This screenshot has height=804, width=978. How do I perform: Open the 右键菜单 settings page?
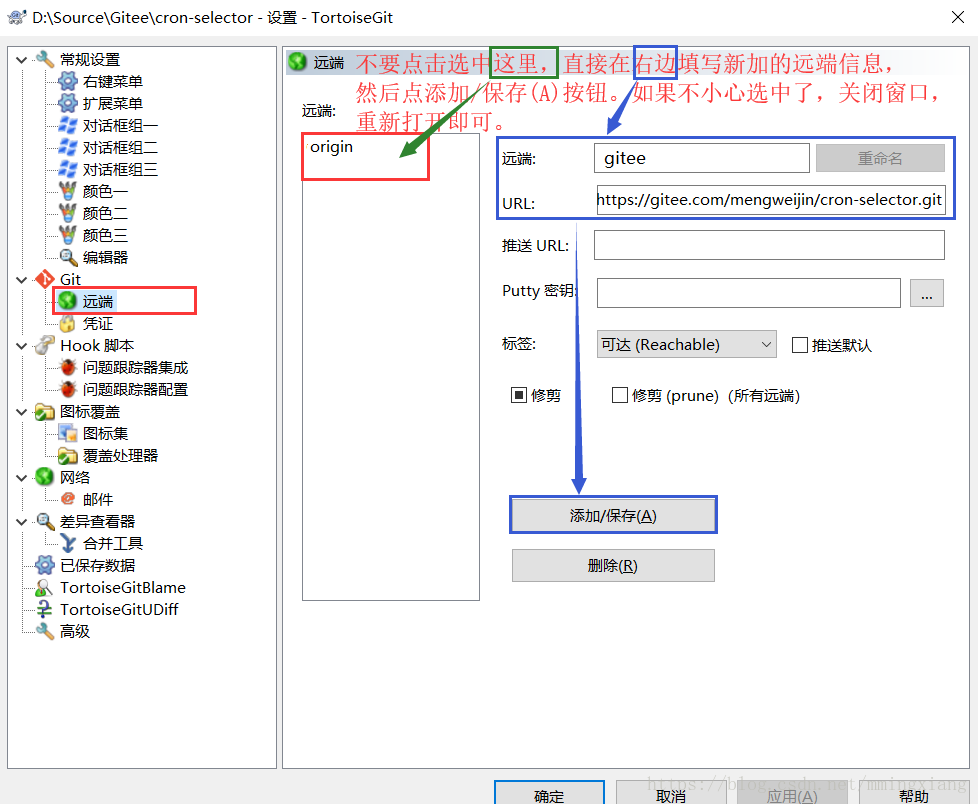coord(112,82)
